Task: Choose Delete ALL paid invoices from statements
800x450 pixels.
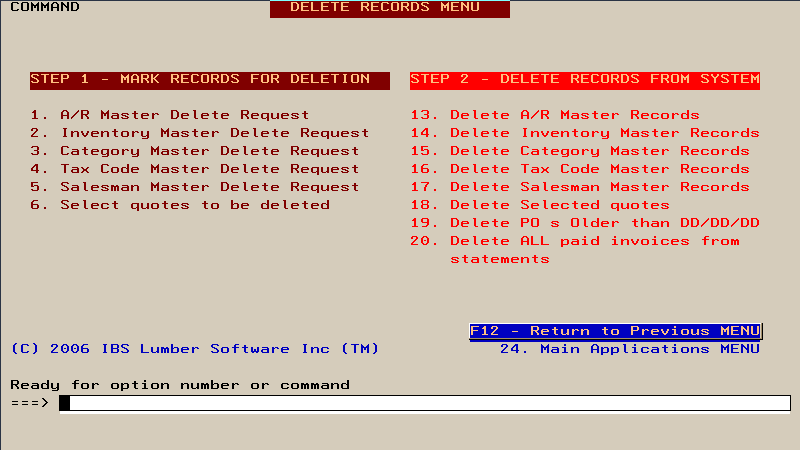Action: (575, 249)
